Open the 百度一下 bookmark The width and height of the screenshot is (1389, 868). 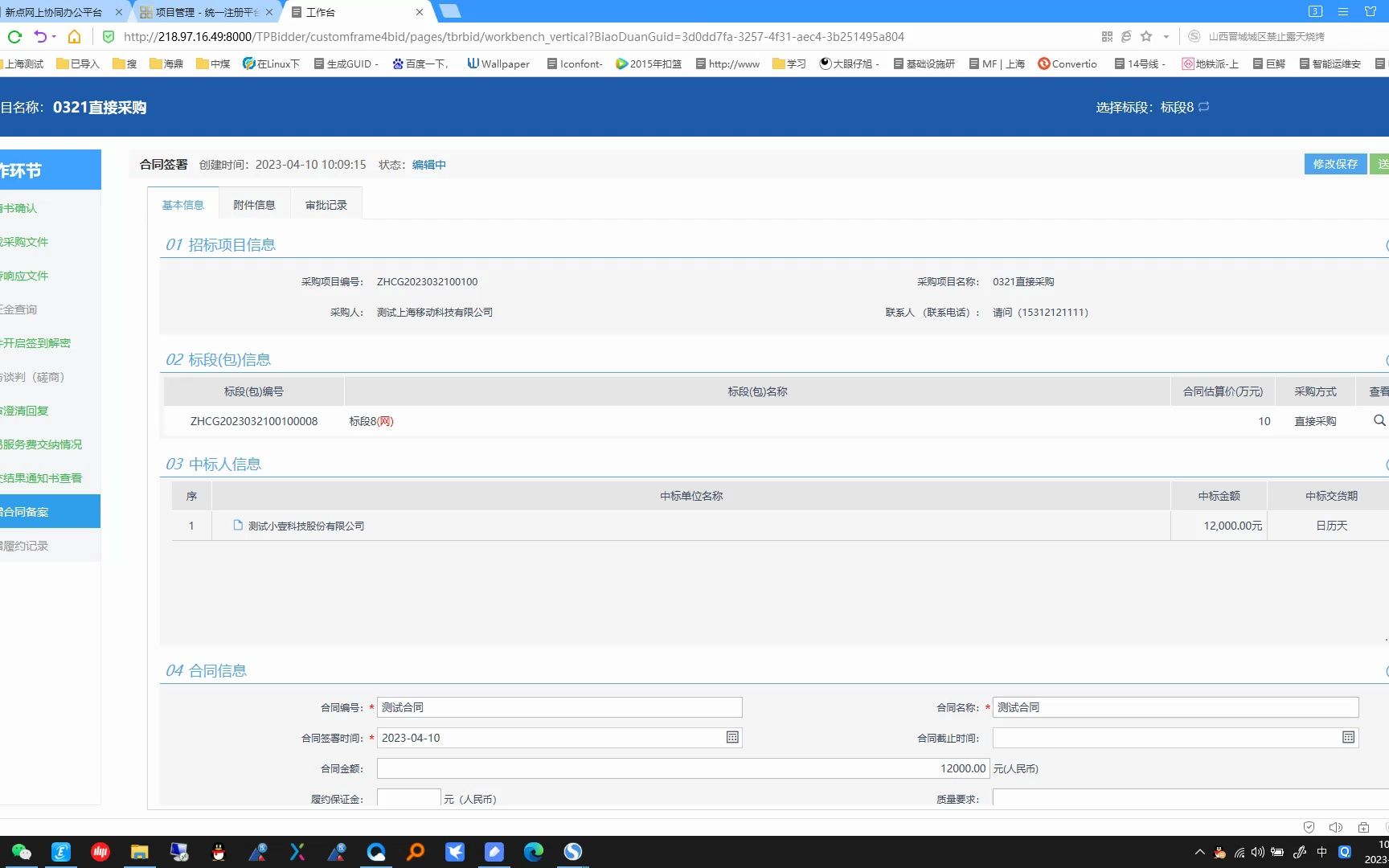[x=420, y=63]
